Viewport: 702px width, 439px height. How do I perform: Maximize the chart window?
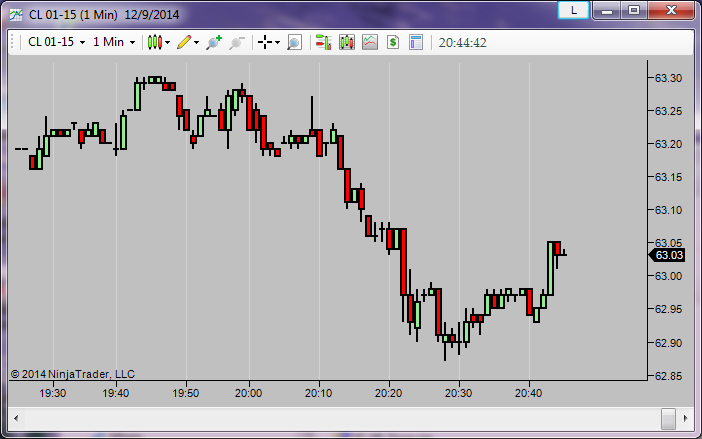(x=634, y=10)
